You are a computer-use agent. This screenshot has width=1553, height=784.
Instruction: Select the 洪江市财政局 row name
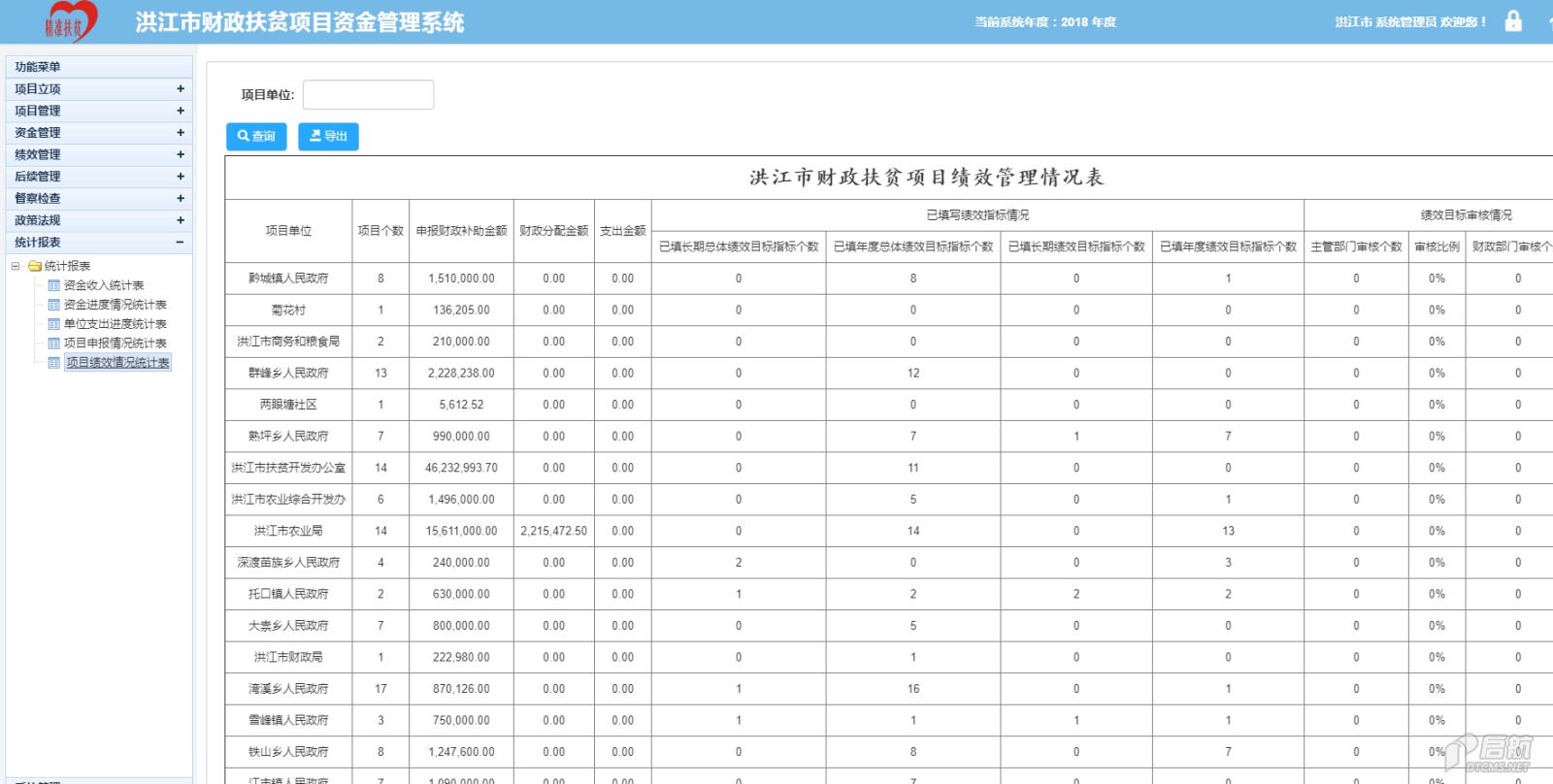(288, 657)
